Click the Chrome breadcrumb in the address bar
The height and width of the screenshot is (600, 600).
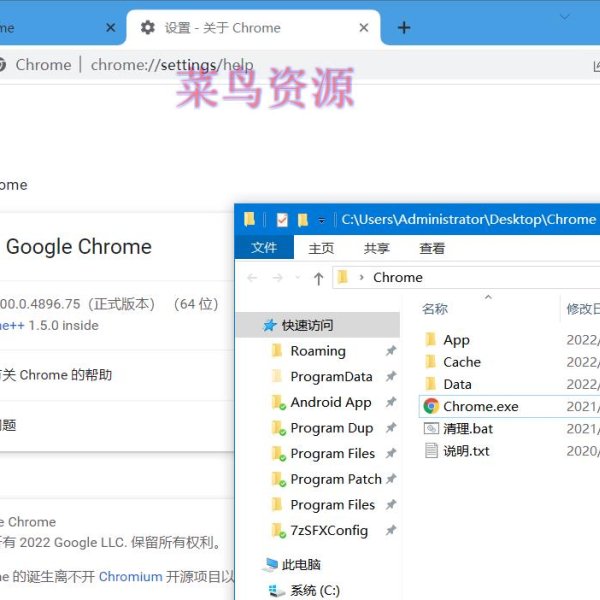click(x=398, y=277)
